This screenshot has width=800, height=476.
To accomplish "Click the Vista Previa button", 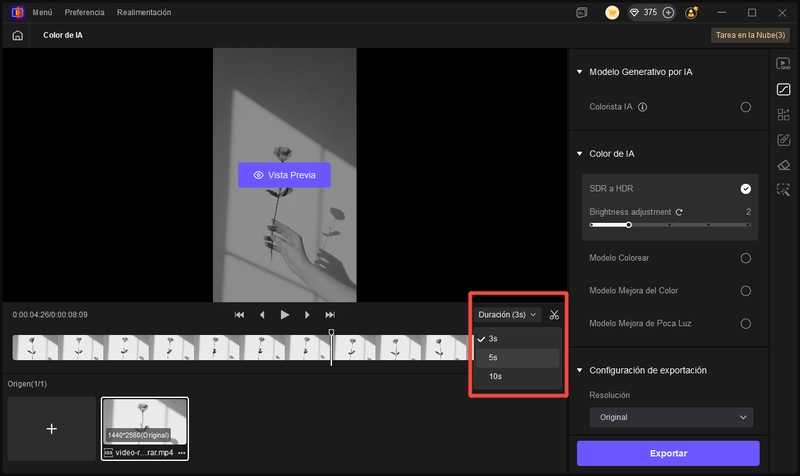I will tap(284, 175).
